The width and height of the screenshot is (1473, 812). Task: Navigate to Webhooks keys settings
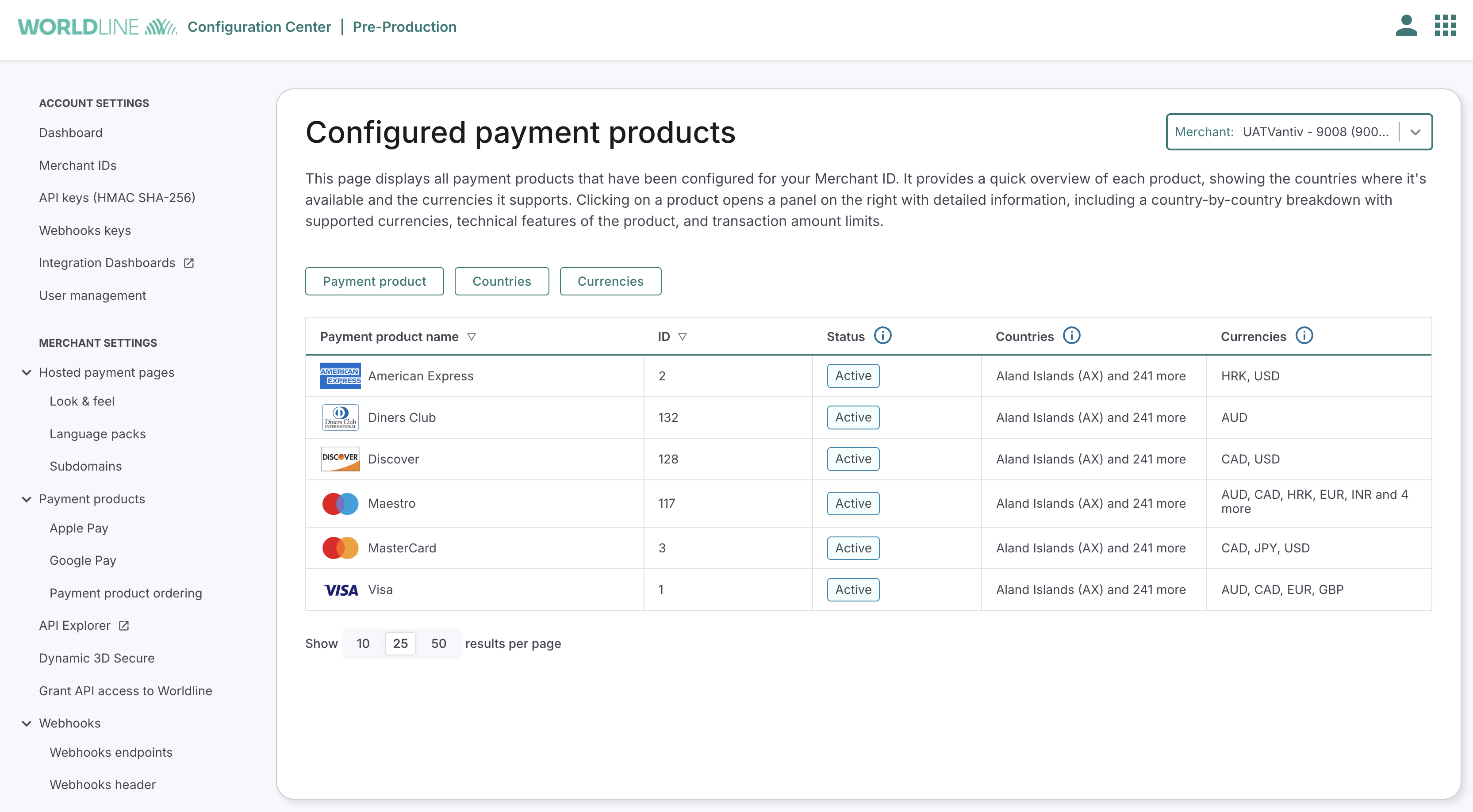[84, 230]
